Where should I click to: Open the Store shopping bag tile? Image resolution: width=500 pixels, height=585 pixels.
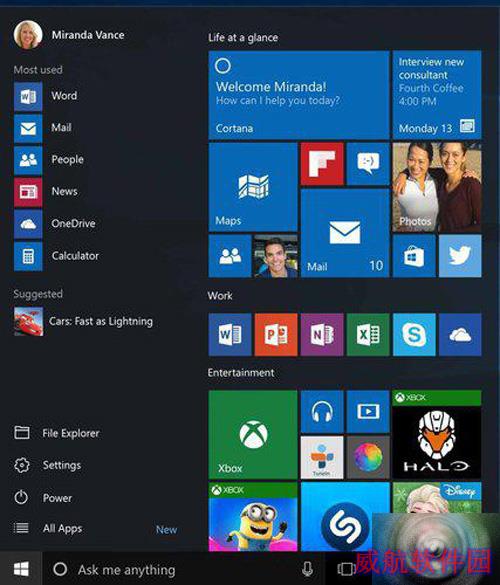pos(414,256)
